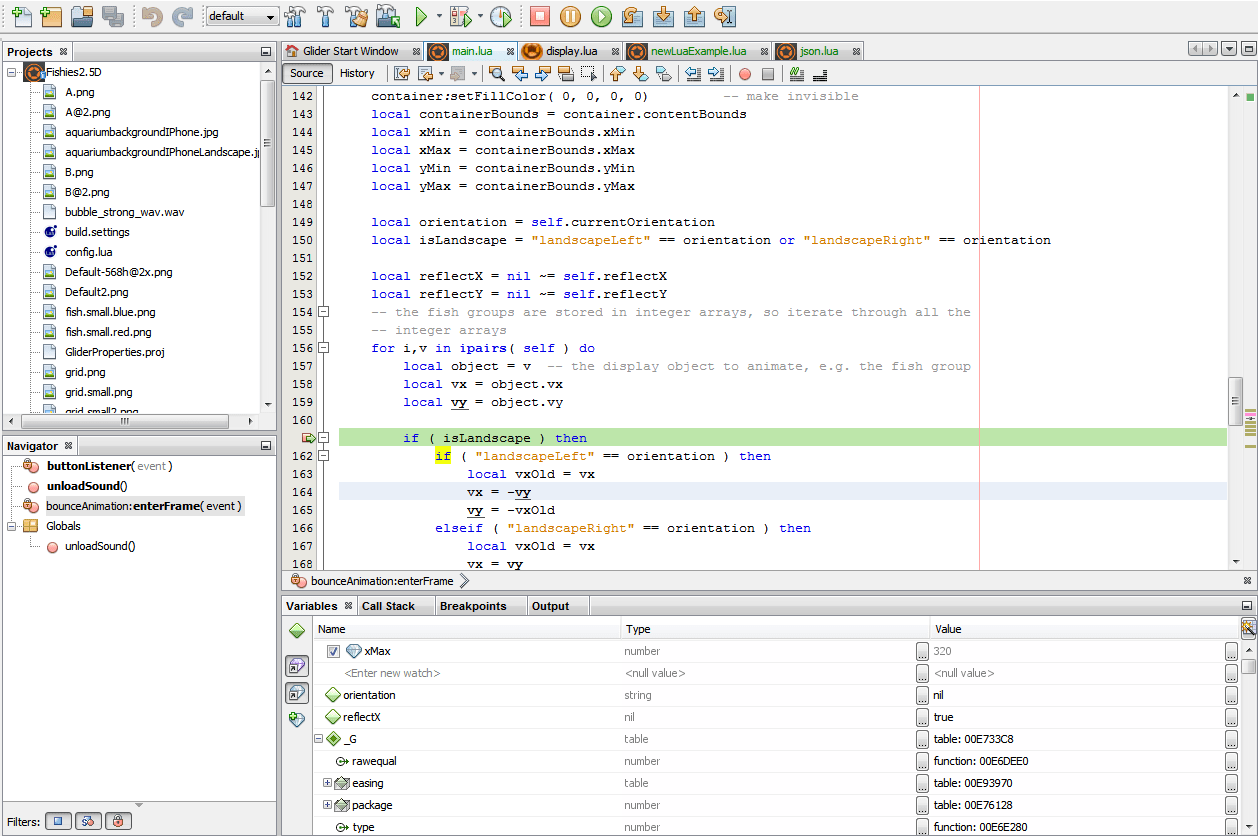1258x836 pixels.
Task: Click the editor Find Selection magnifier icon
Action: click(x=496, y=73)
